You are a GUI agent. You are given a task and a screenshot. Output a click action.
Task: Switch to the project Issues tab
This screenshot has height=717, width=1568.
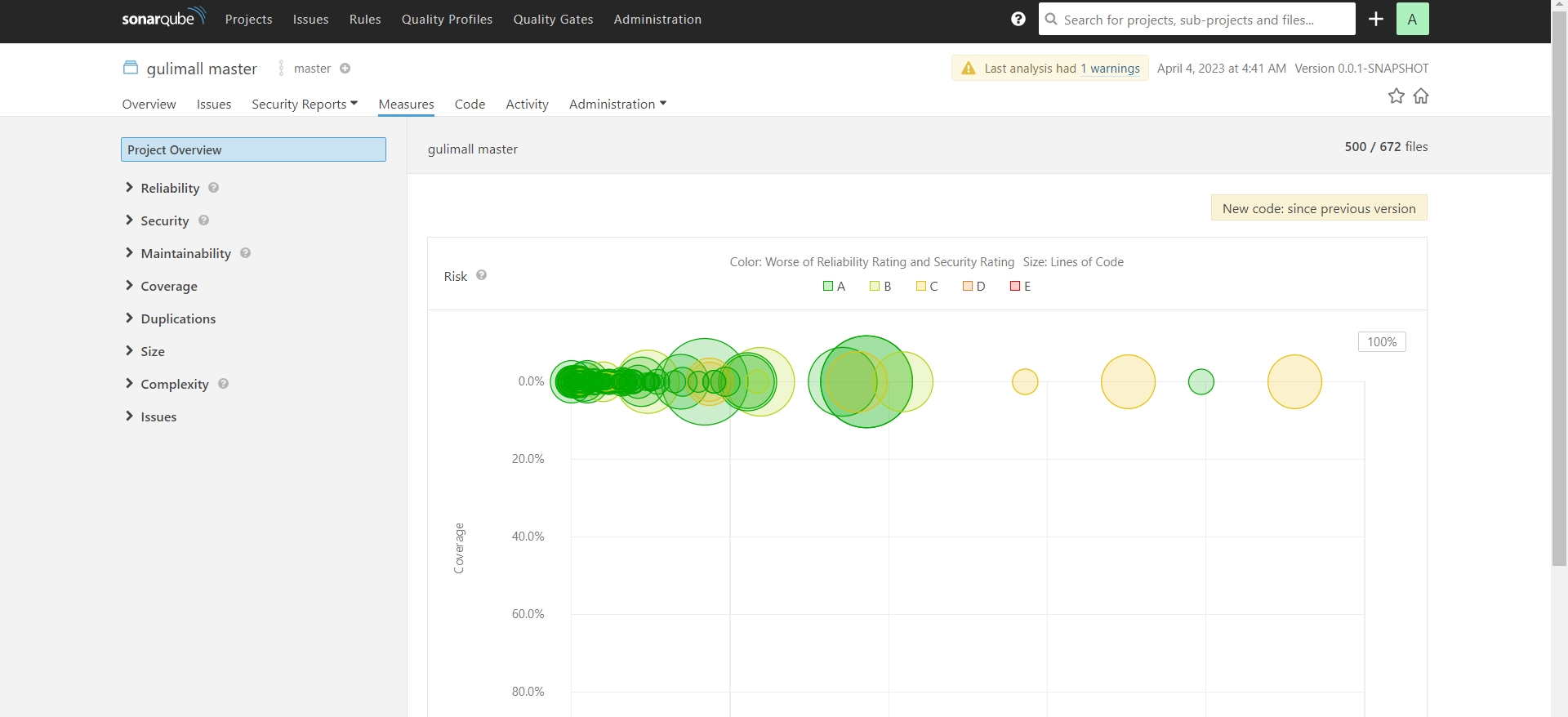pos(214,104)
